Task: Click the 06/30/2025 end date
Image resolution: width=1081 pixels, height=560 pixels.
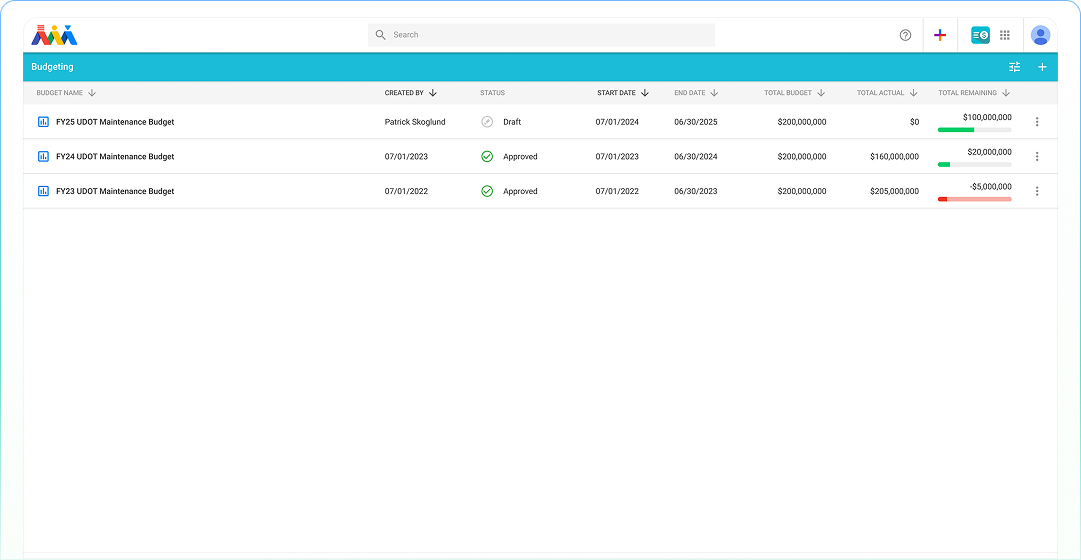Action: [x=696, y=122]
